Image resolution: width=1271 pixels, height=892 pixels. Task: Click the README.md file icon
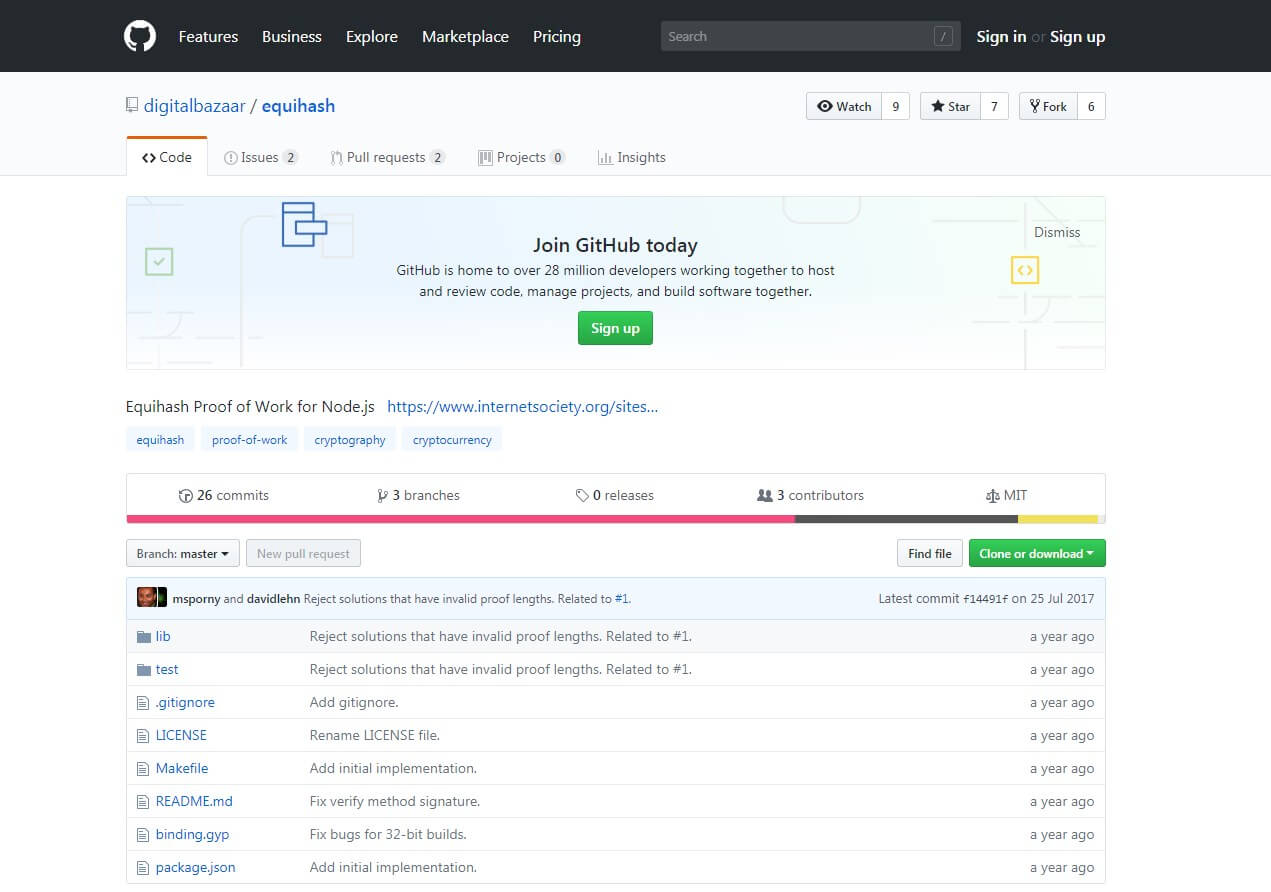[143, 802]
